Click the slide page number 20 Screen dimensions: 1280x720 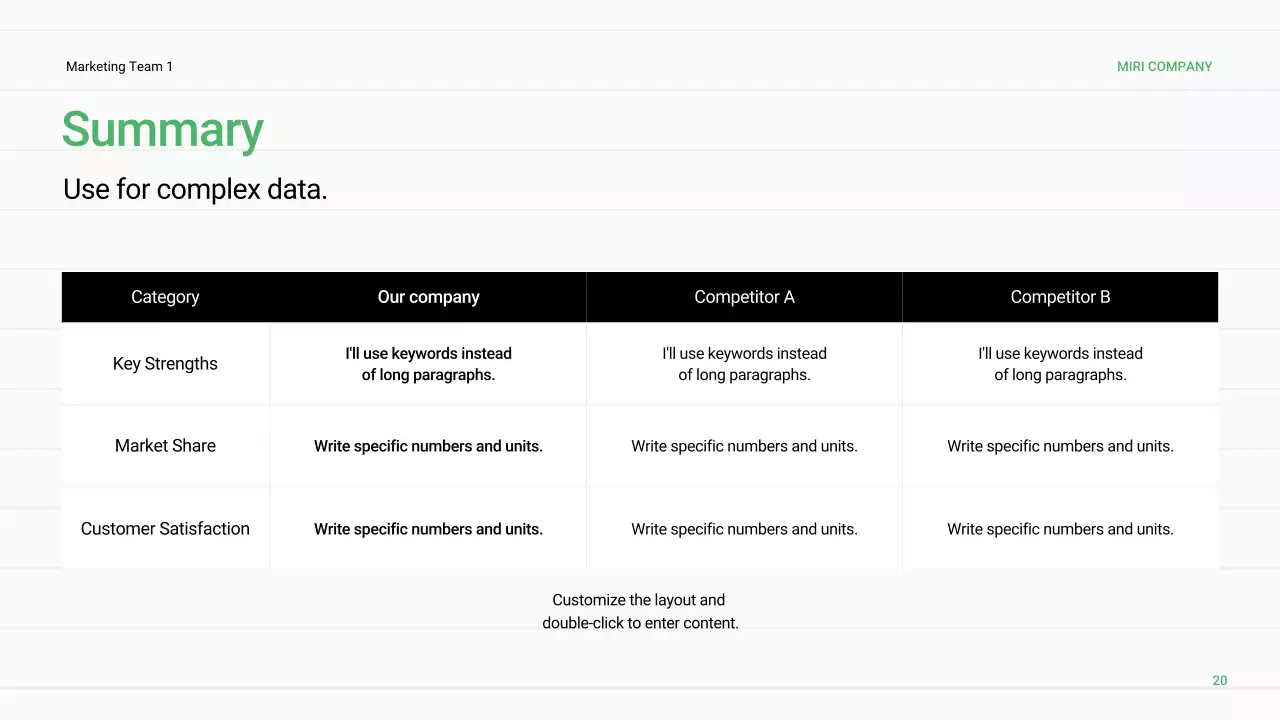click(1219, 681)
